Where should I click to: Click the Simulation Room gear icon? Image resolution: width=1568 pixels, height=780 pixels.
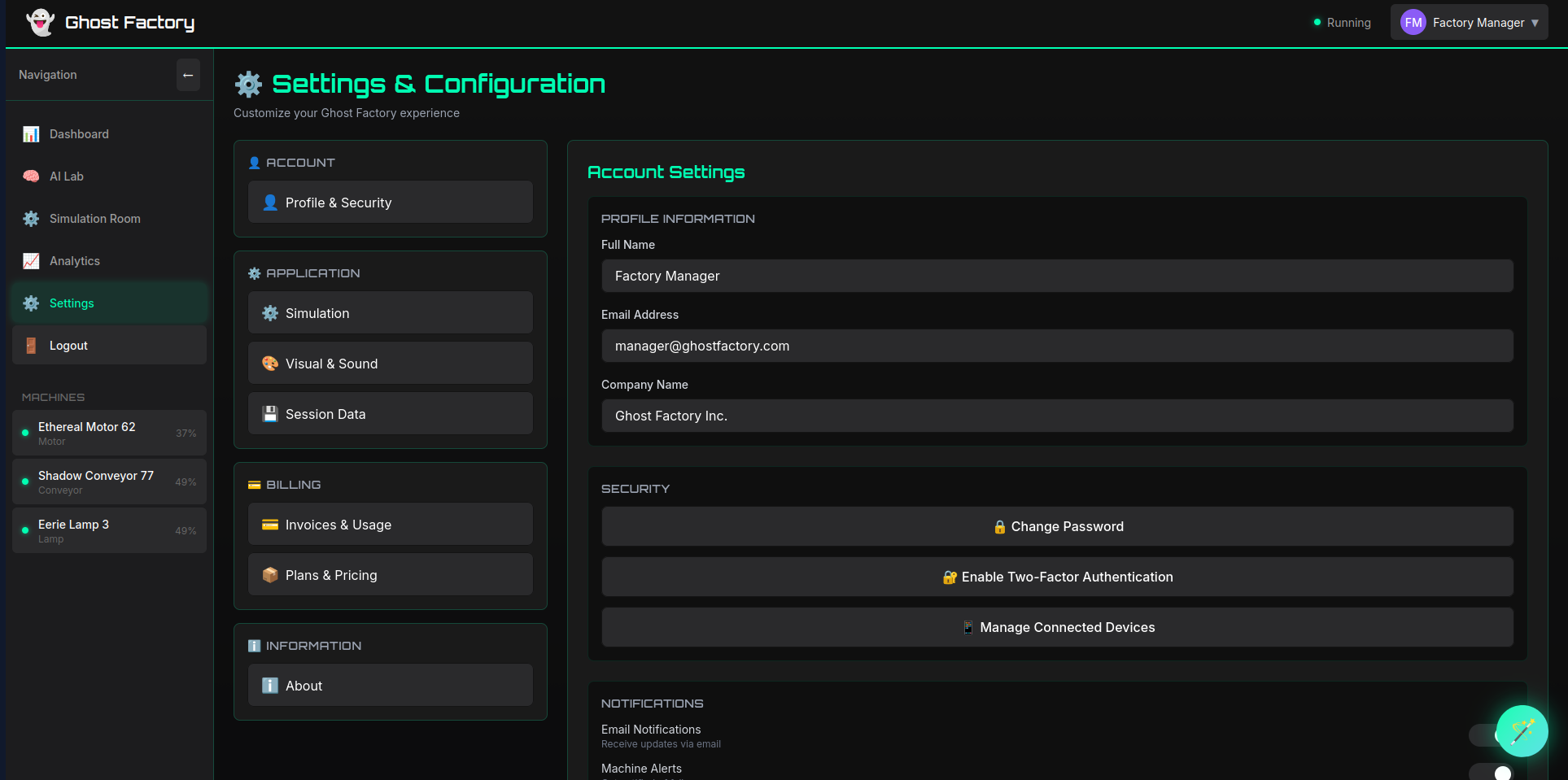[x=31, y=219]
